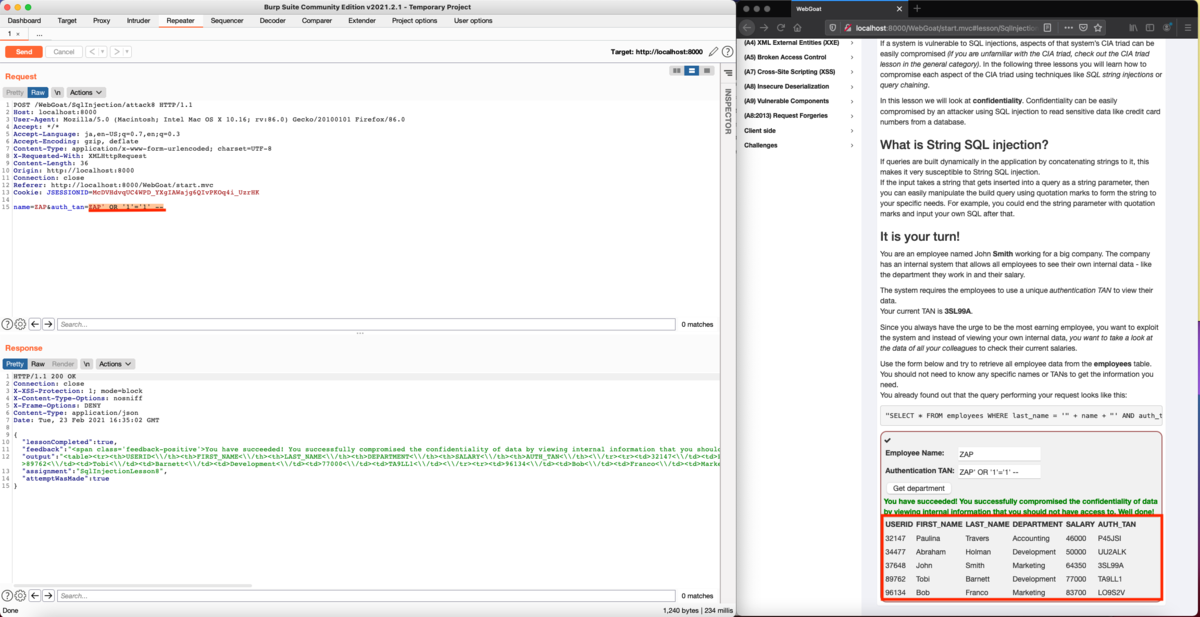Click Get department button
The image size is (1200, 617).
click(919, 488)
